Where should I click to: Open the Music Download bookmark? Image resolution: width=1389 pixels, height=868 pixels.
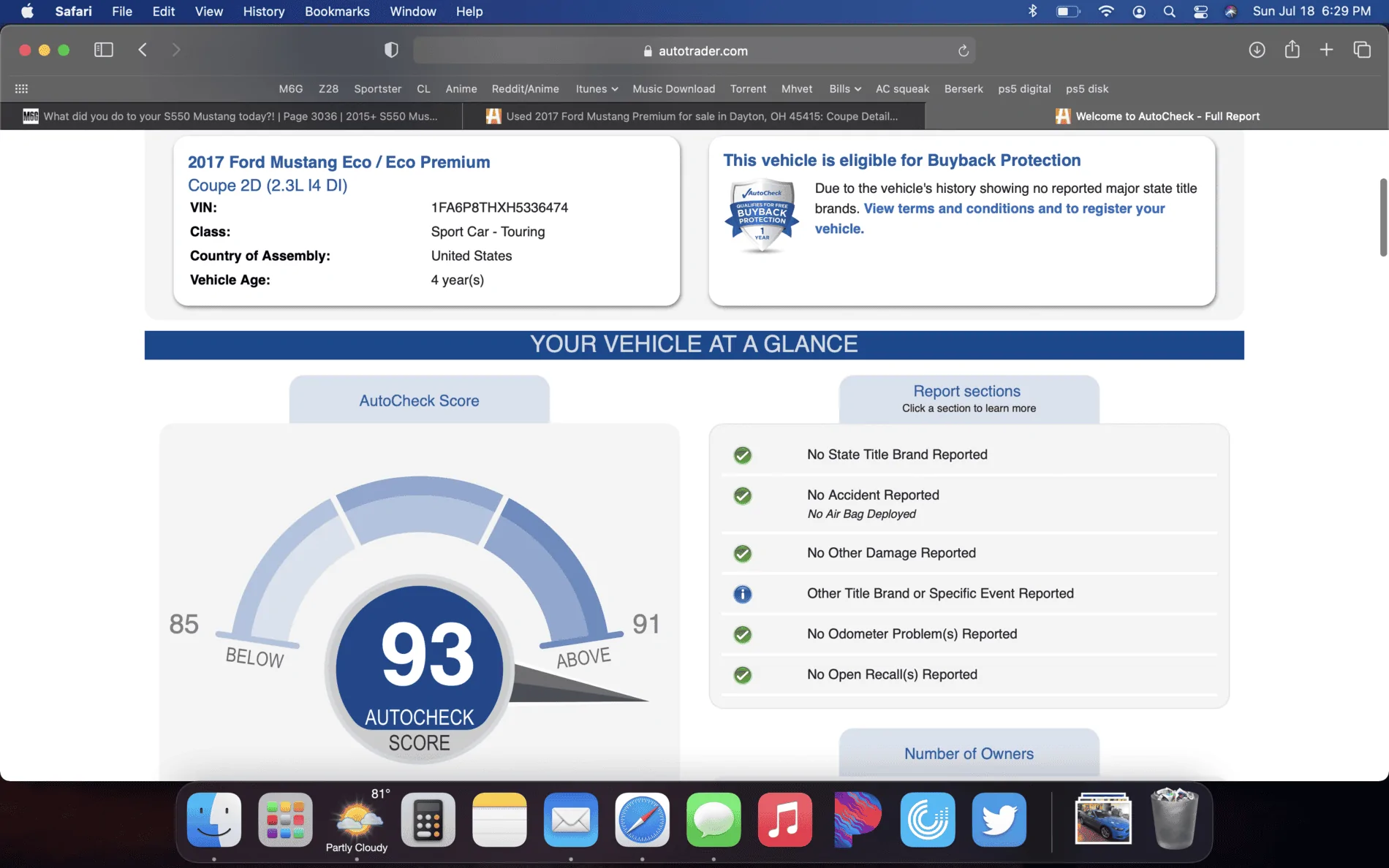pos(673,88)
